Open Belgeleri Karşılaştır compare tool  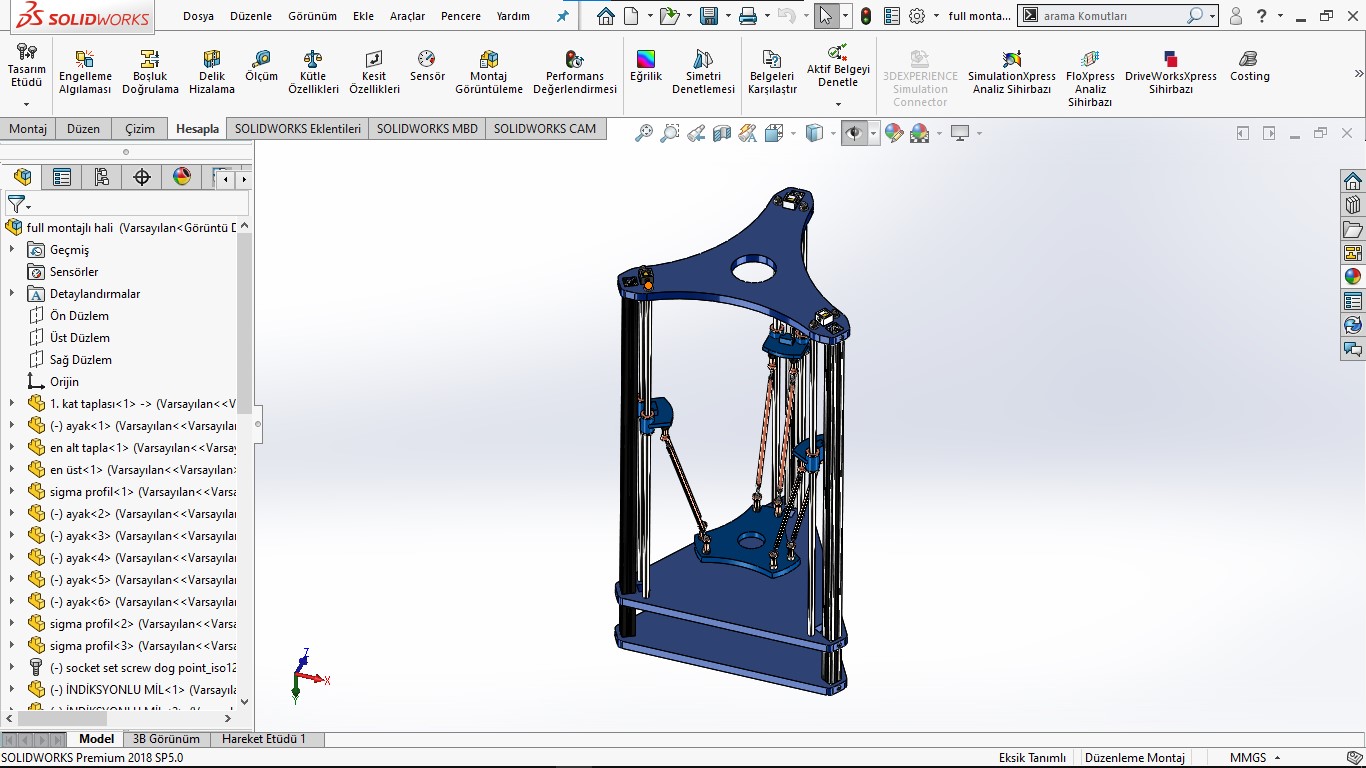click(x=772, y=72)
